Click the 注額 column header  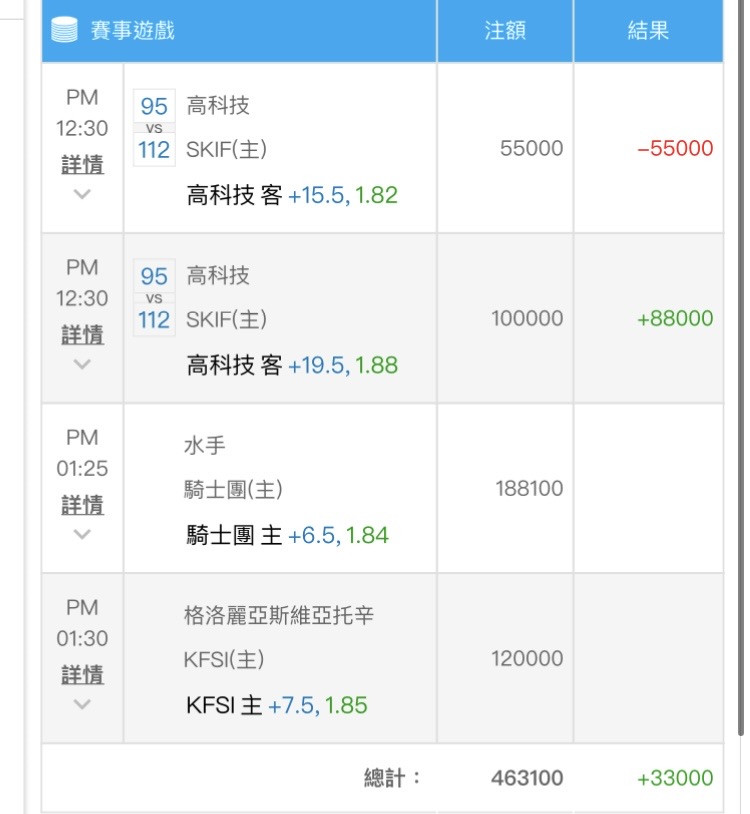click(x=504, y=30)
